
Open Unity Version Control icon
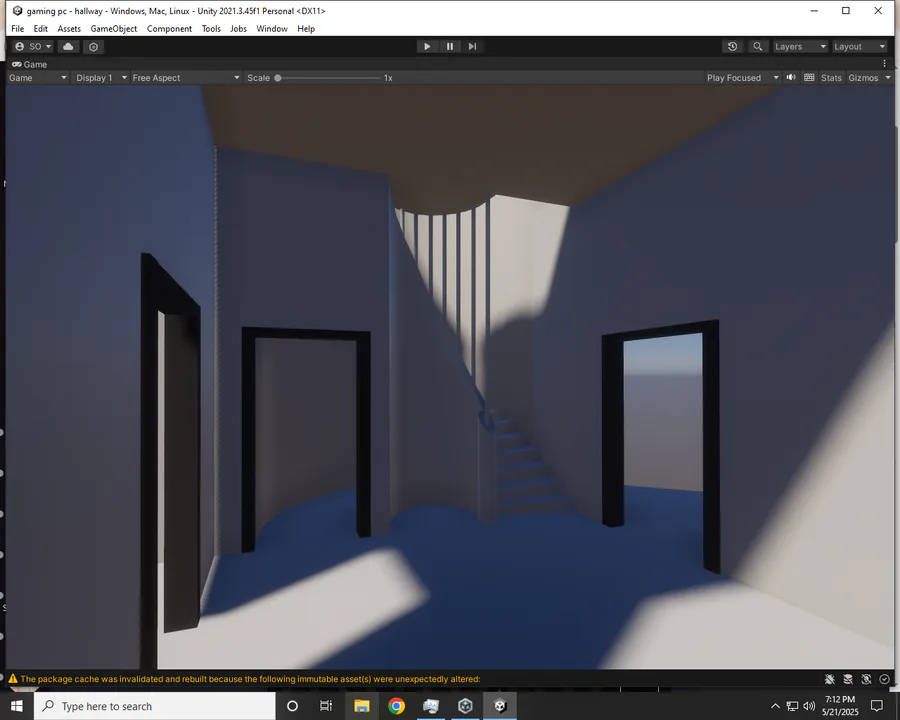point(94,47)
